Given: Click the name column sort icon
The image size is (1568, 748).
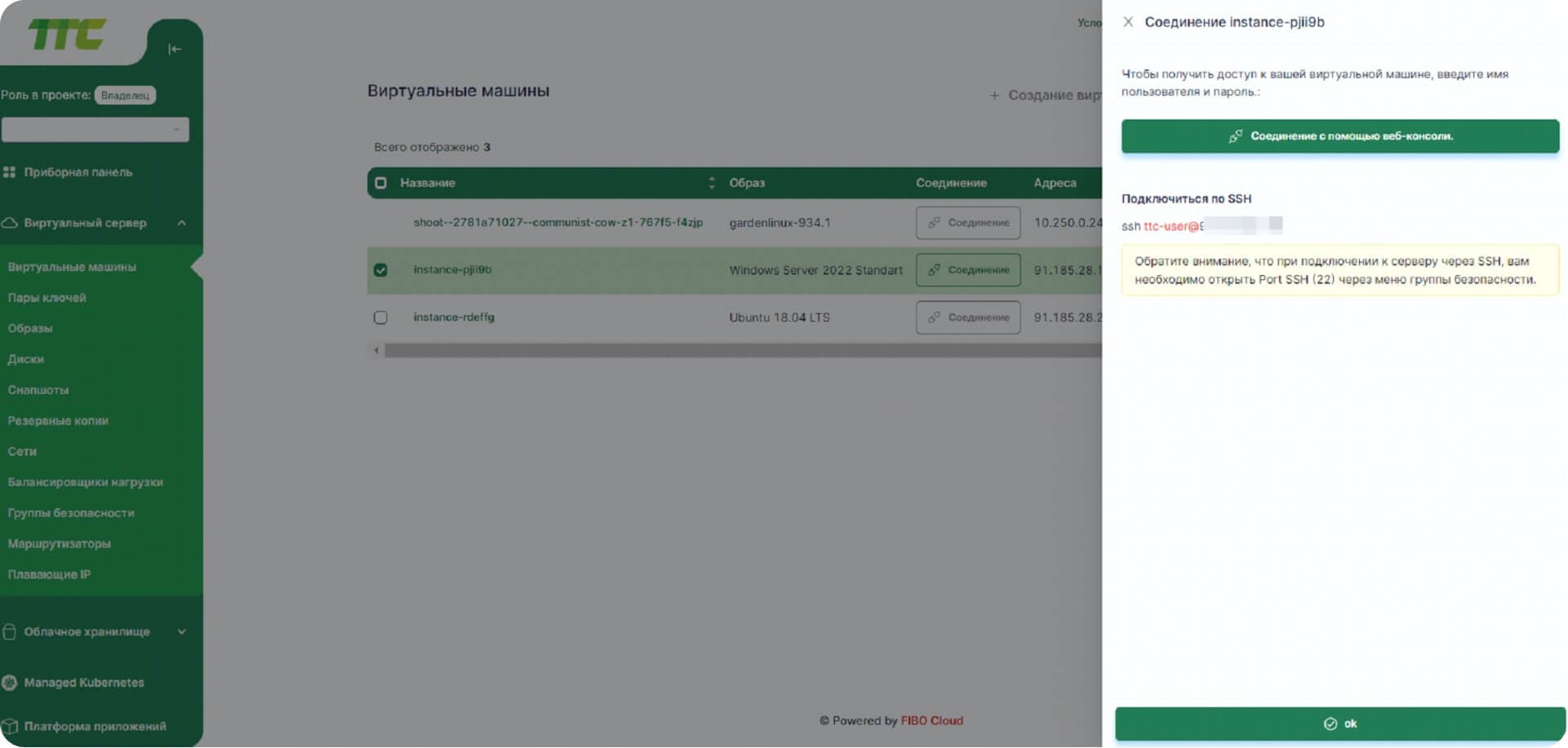Looking at the screenshot, I should point(711,183).
